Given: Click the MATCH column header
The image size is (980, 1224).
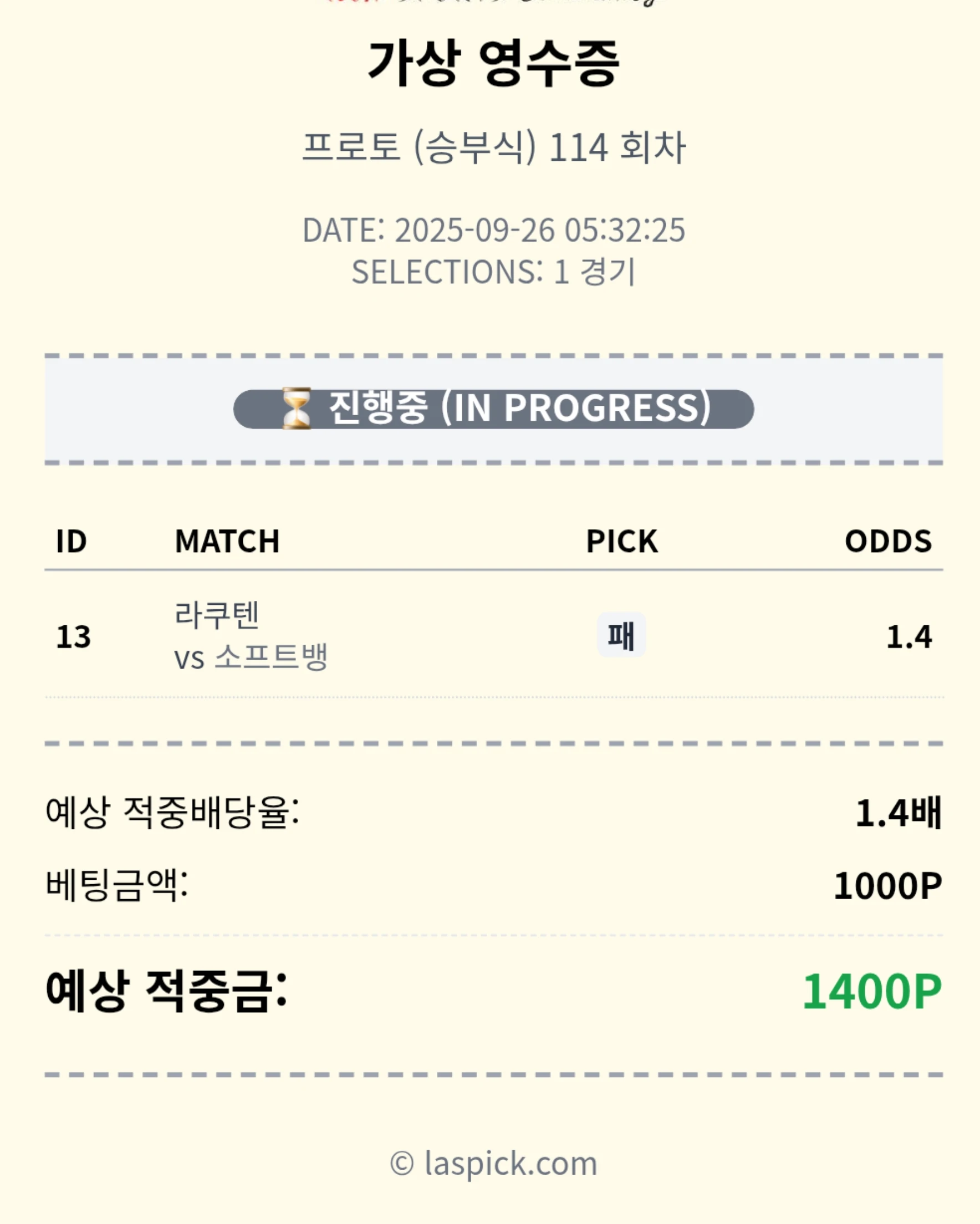Looking at the screenshot, I should pos(227,541).
